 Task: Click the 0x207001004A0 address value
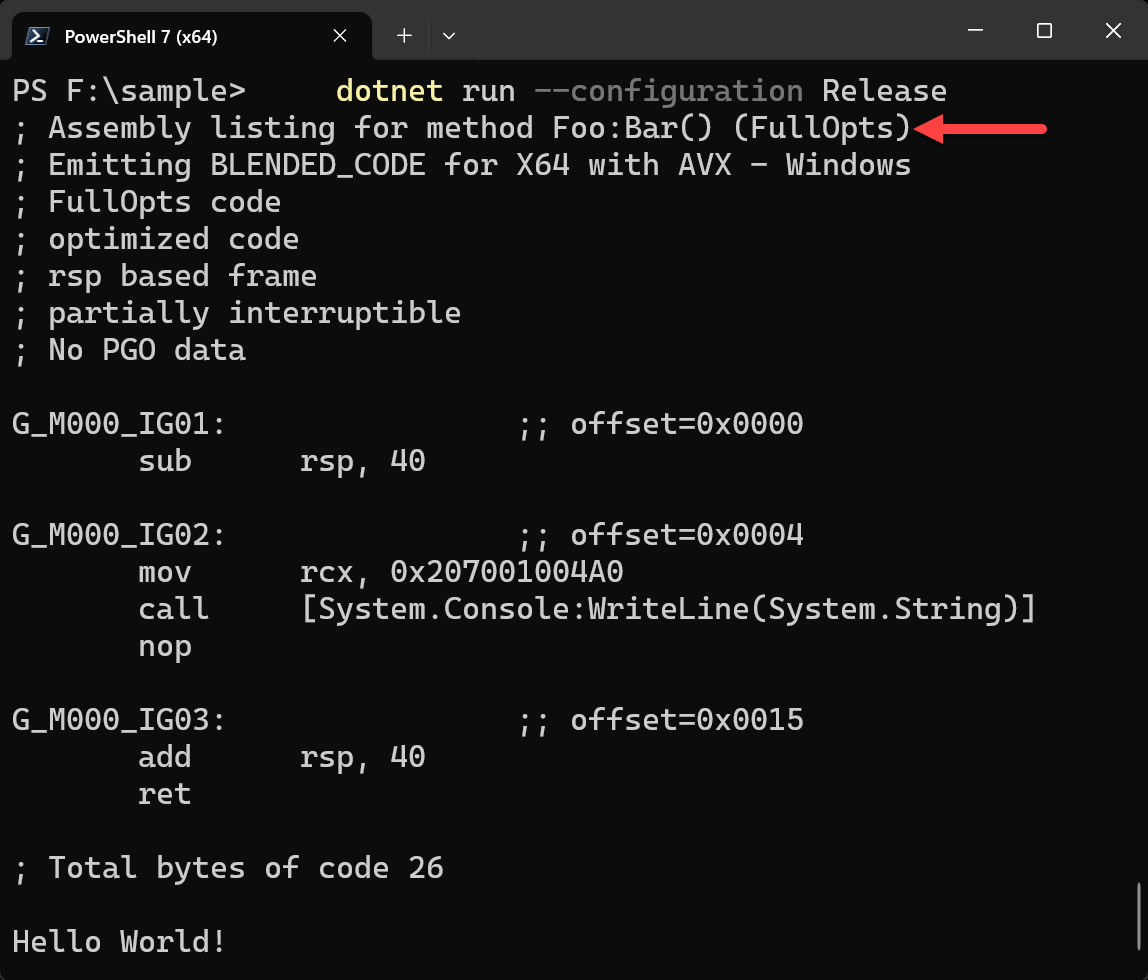[x=507, y=572]
